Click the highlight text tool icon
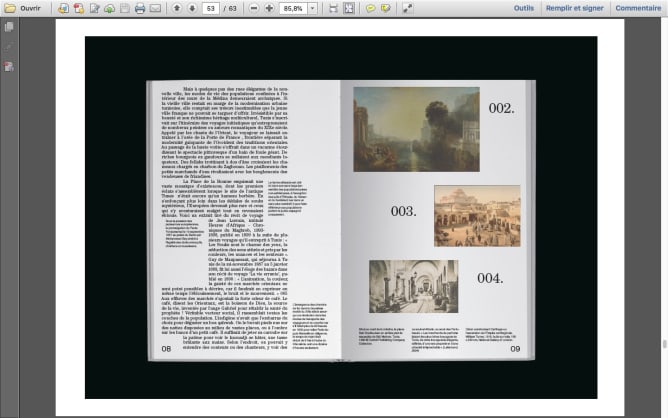 pos(386,8)
